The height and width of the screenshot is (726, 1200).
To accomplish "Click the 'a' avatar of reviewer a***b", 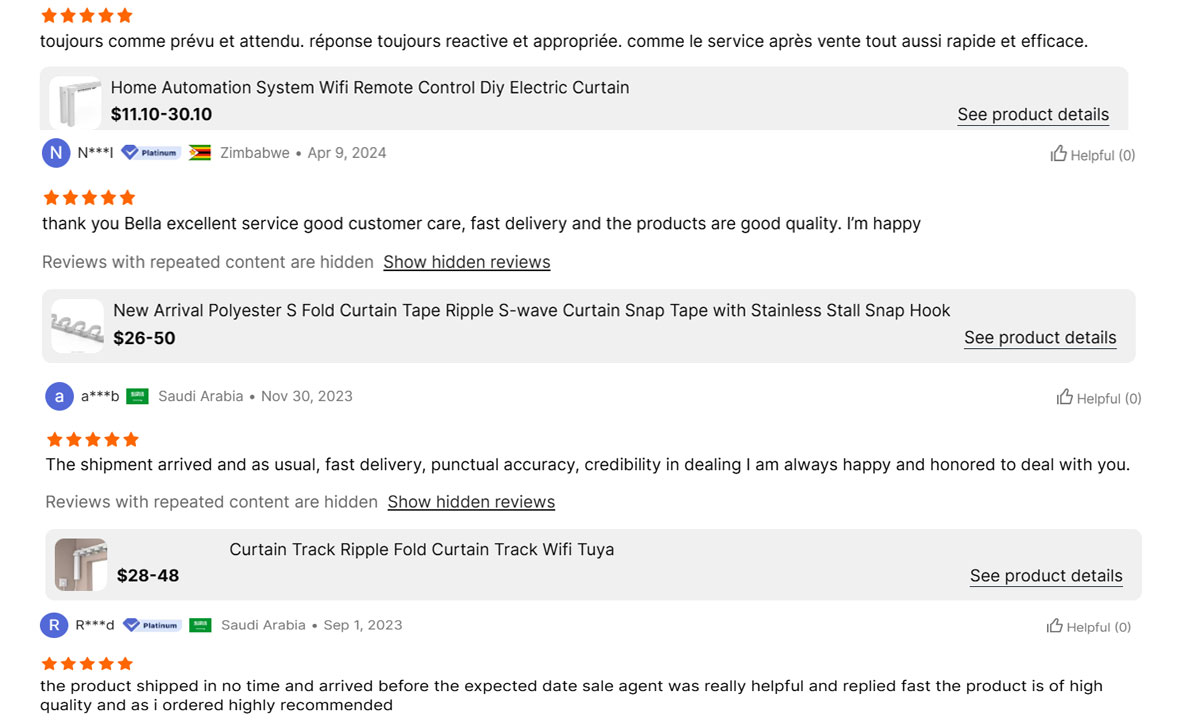I will point(59,396).
